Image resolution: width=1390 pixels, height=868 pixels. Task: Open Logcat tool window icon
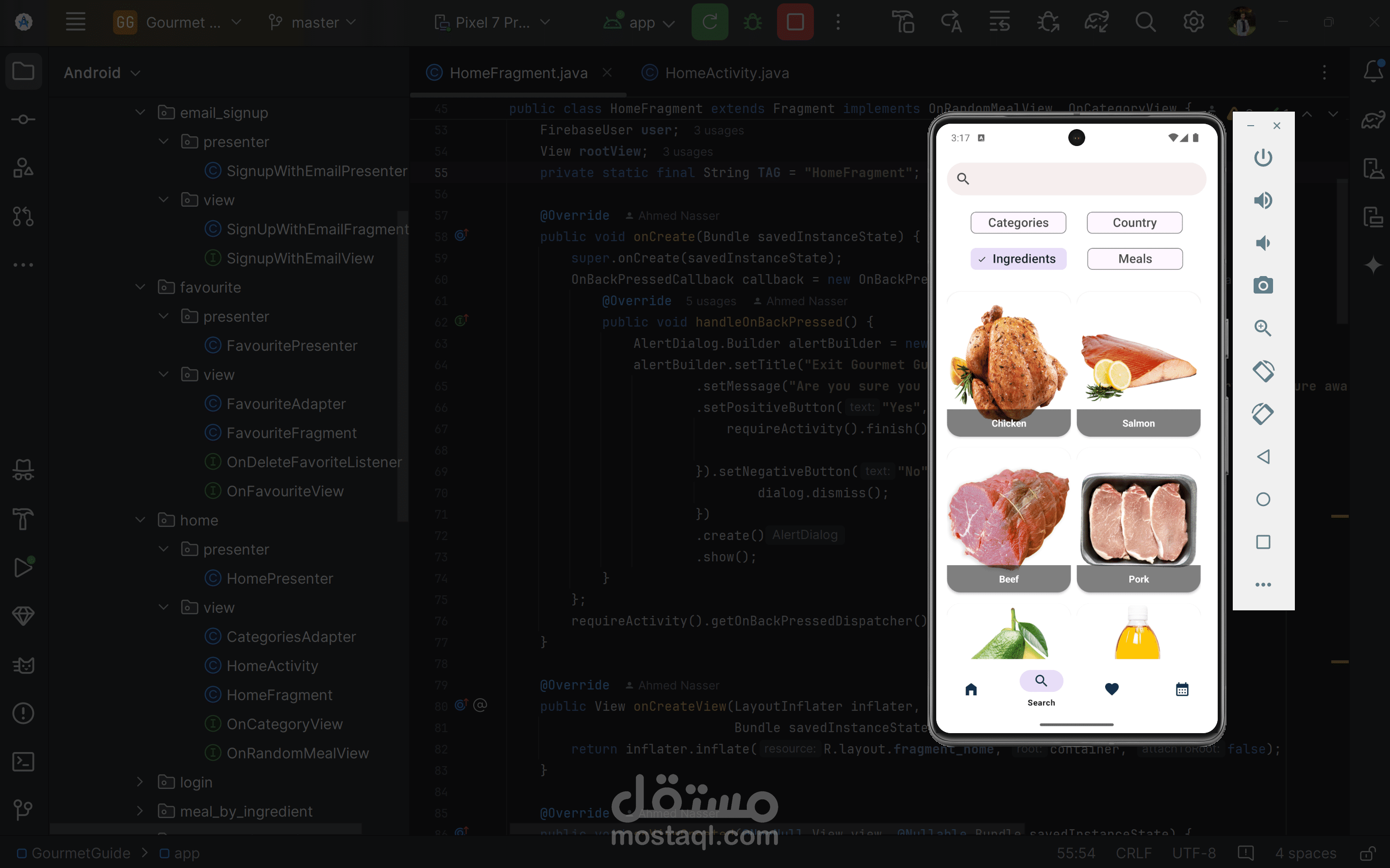(23, 665)
